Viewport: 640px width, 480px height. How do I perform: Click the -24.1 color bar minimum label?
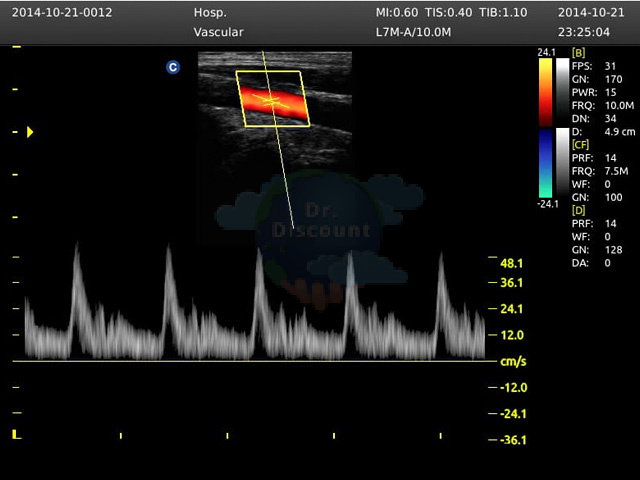548,204
